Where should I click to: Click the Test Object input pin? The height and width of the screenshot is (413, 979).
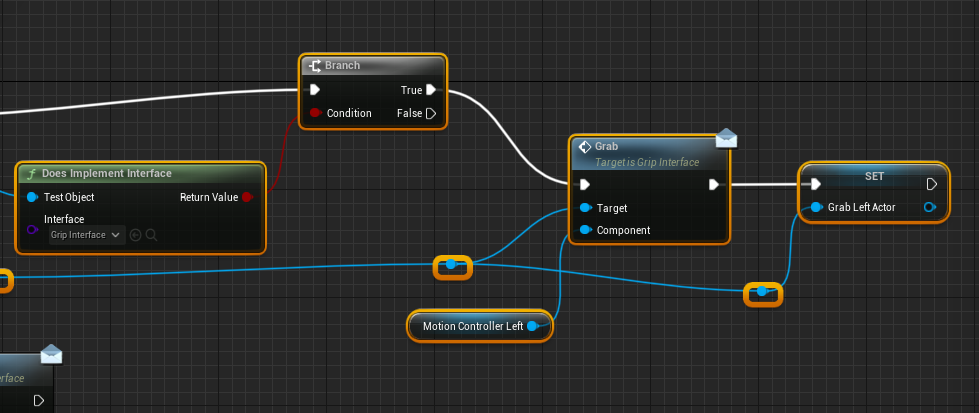coord(32,197)
